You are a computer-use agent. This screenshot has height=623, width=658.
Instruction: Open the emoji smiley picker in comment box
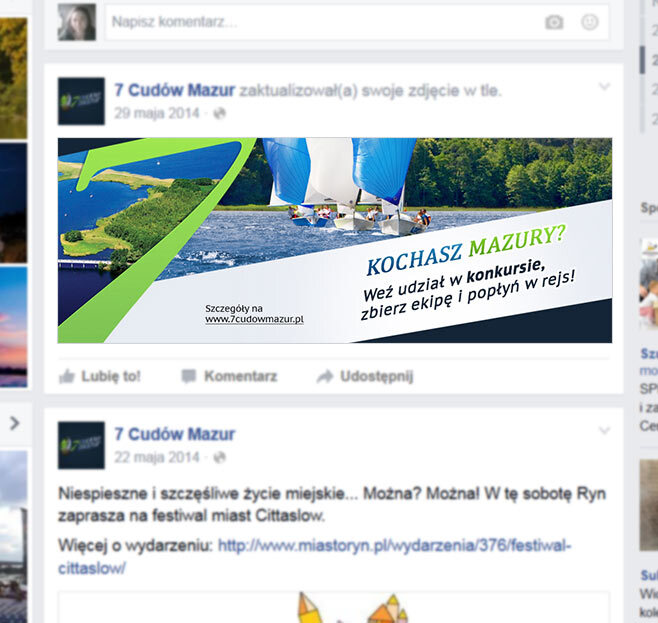tap(590, 22)
